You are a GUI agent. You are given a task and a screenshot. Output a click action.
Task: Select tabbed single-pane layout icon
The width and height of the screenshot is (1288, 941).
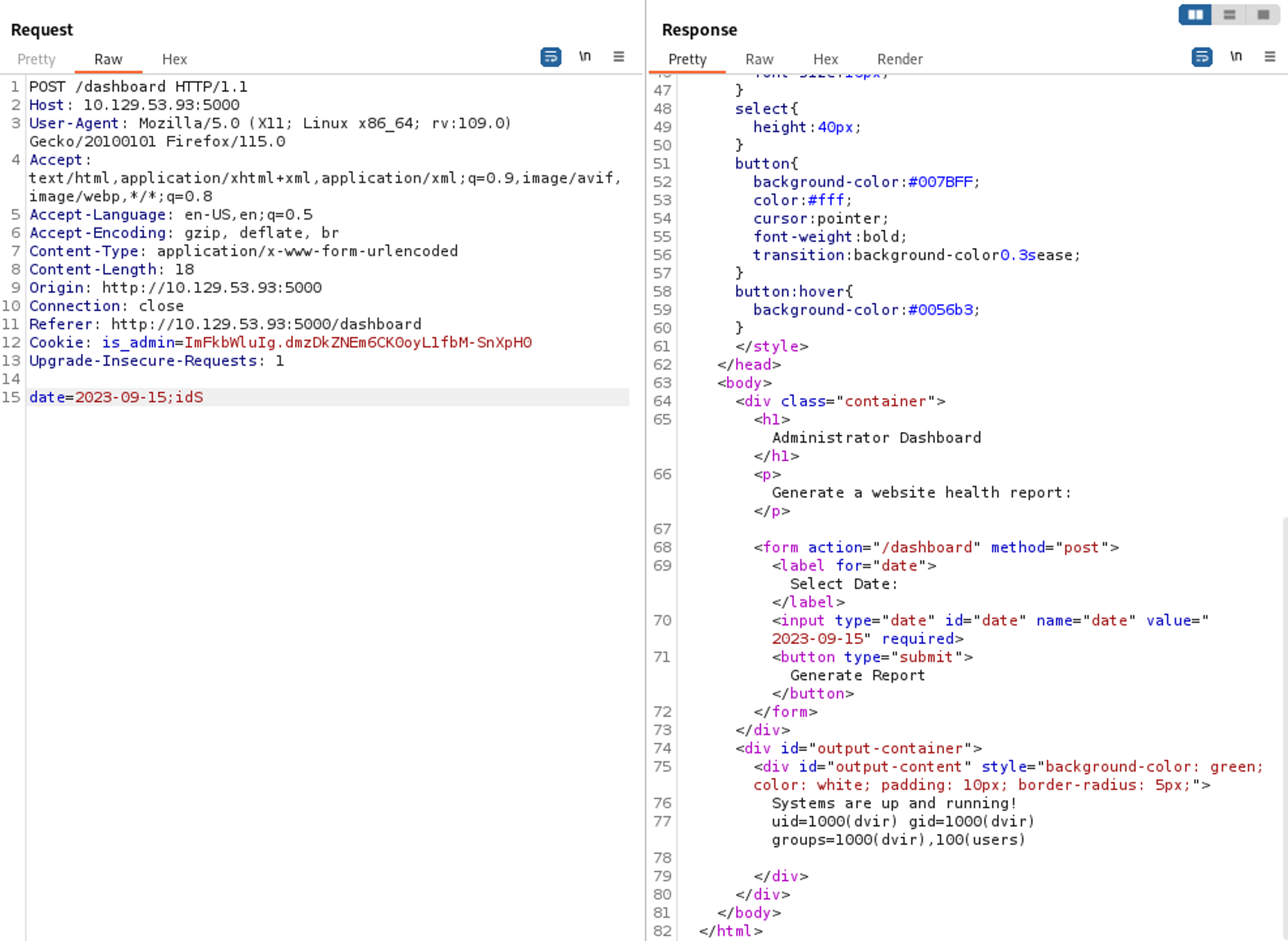(1264, 14)
